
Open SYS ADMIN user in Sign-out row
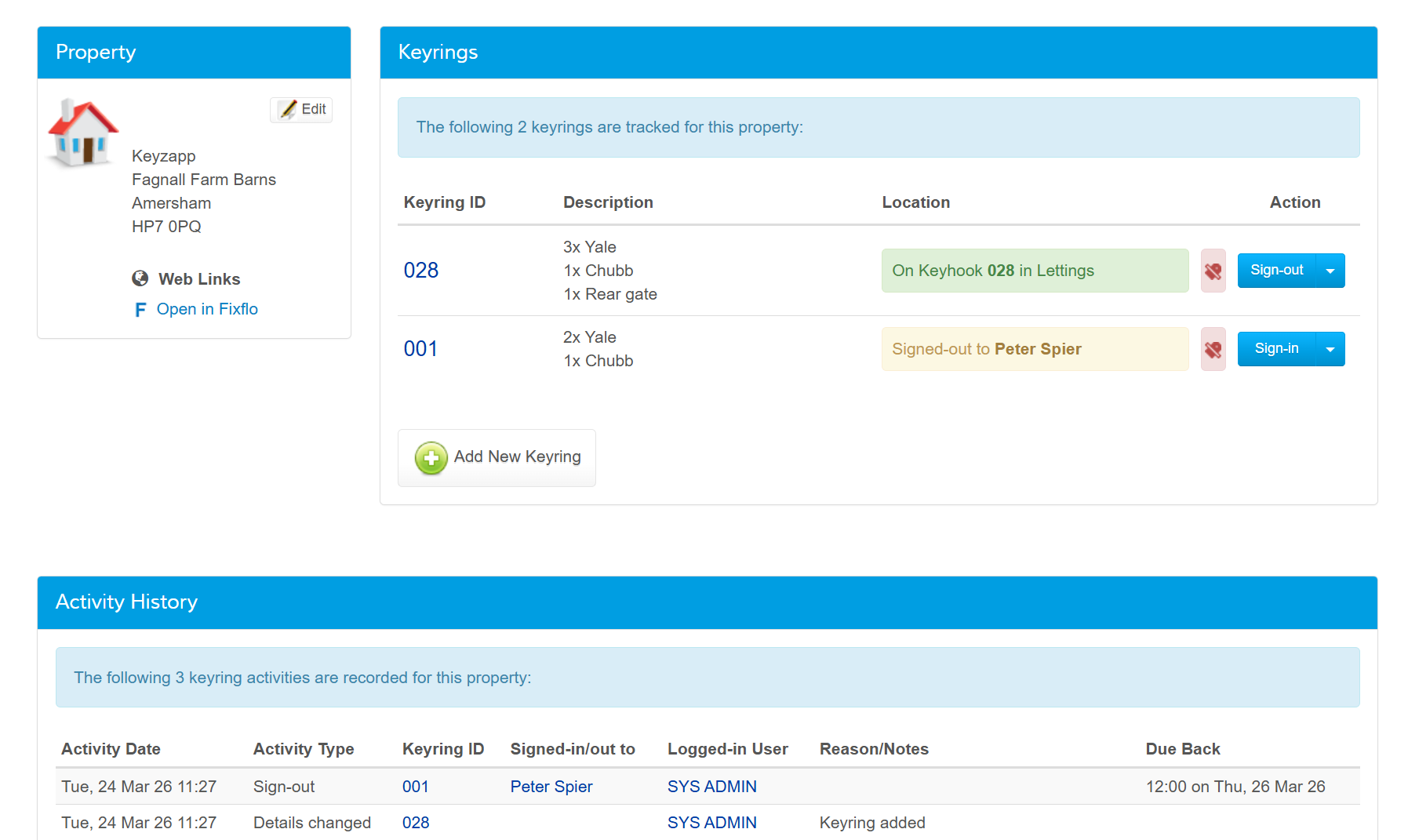coord(711,787)
